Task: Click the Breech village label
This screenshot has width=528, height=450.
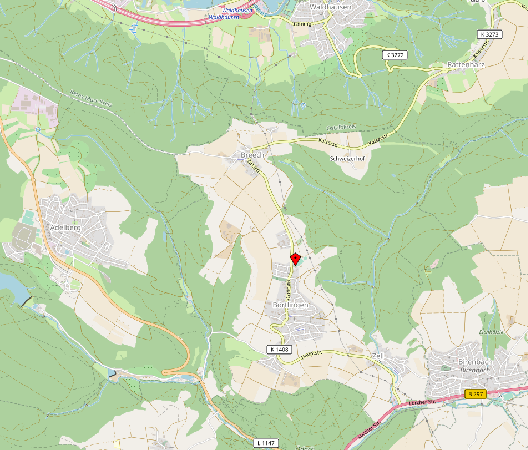Action: point(253,155)
